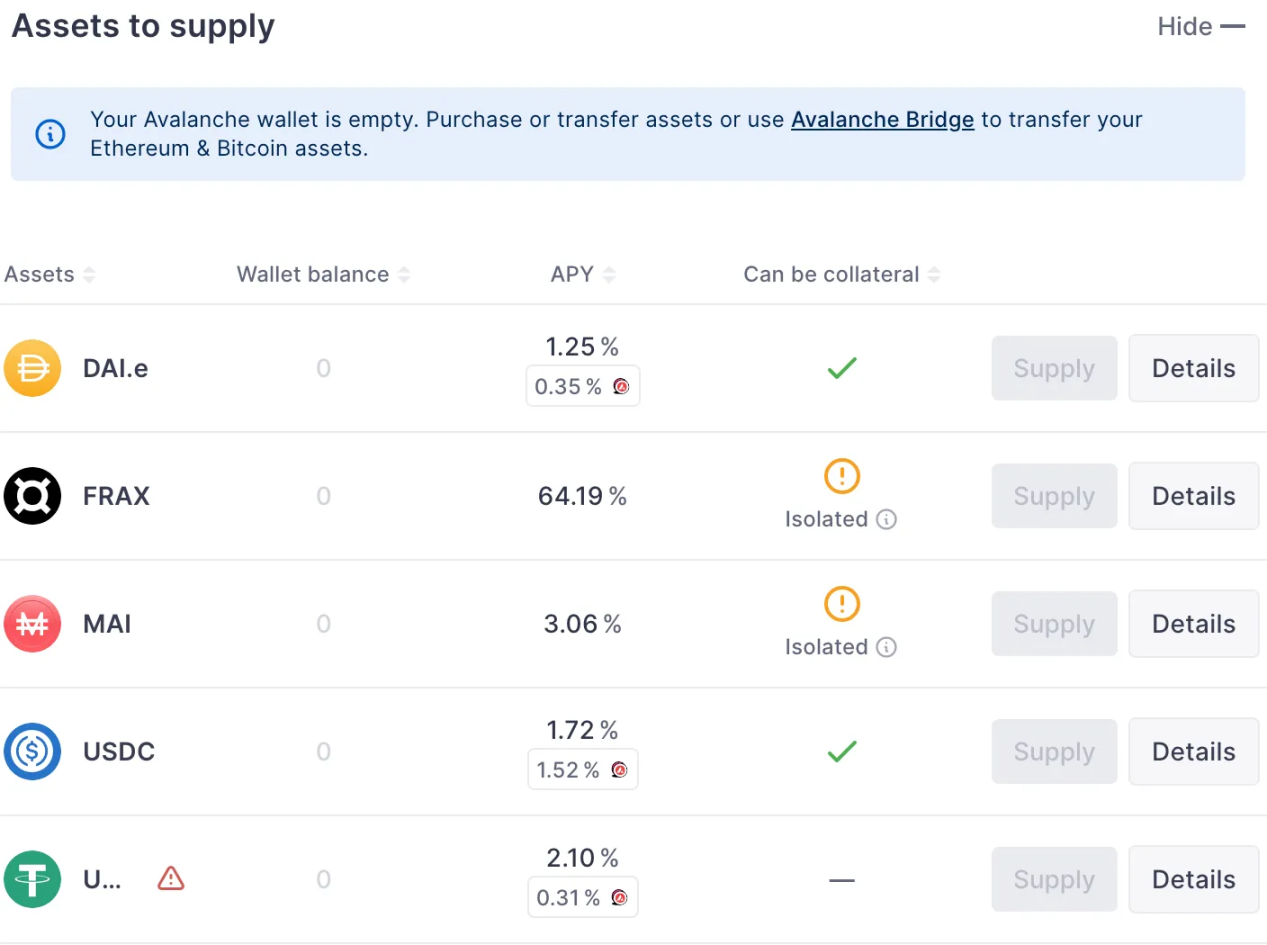Click the orange Isolated warning icon for FRAX
This screenshot has width=1267, height=945.
pyautogui.click(x=841, y=476)
